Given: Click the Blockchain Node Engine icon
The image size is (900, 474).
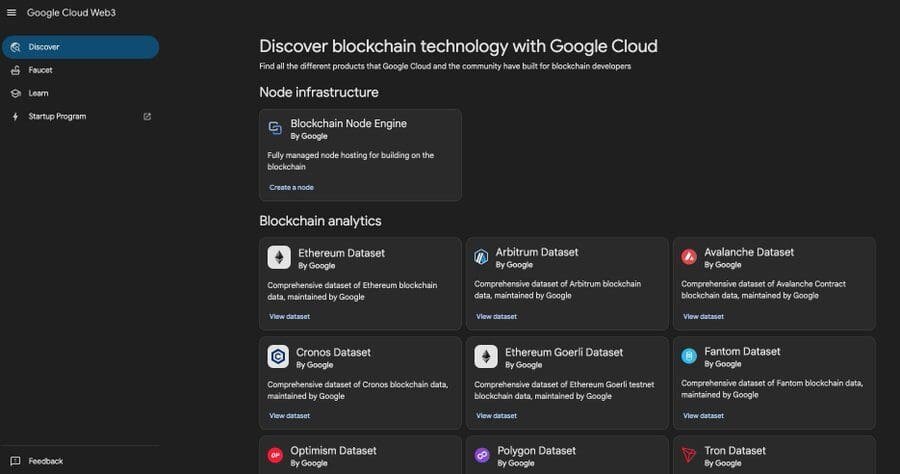Looking at the screenshot, I should pyautogui.click(x=276, y=128).
